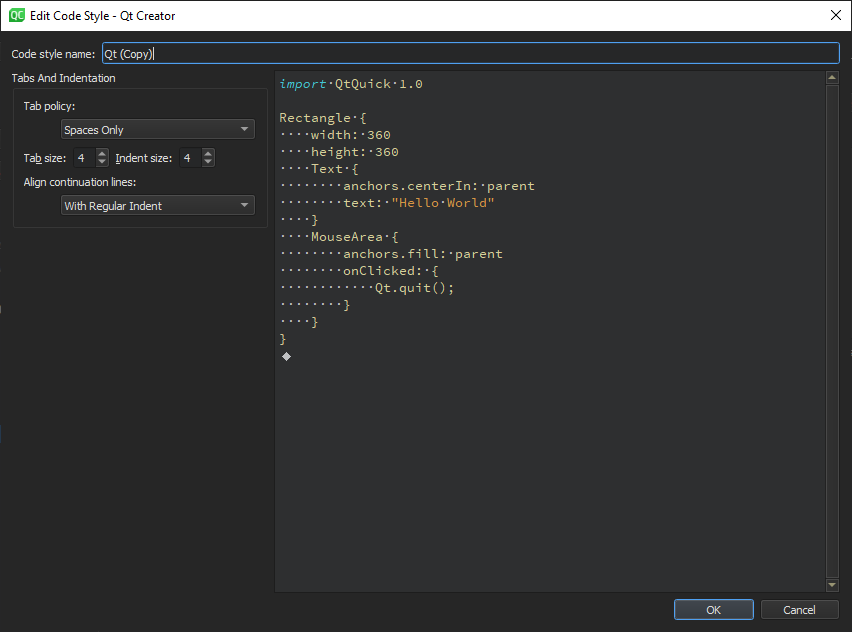The height and width of the screenshot is (632, 852).
Task: Decrease Indent size using the down stepper
Action: (208, 161)
